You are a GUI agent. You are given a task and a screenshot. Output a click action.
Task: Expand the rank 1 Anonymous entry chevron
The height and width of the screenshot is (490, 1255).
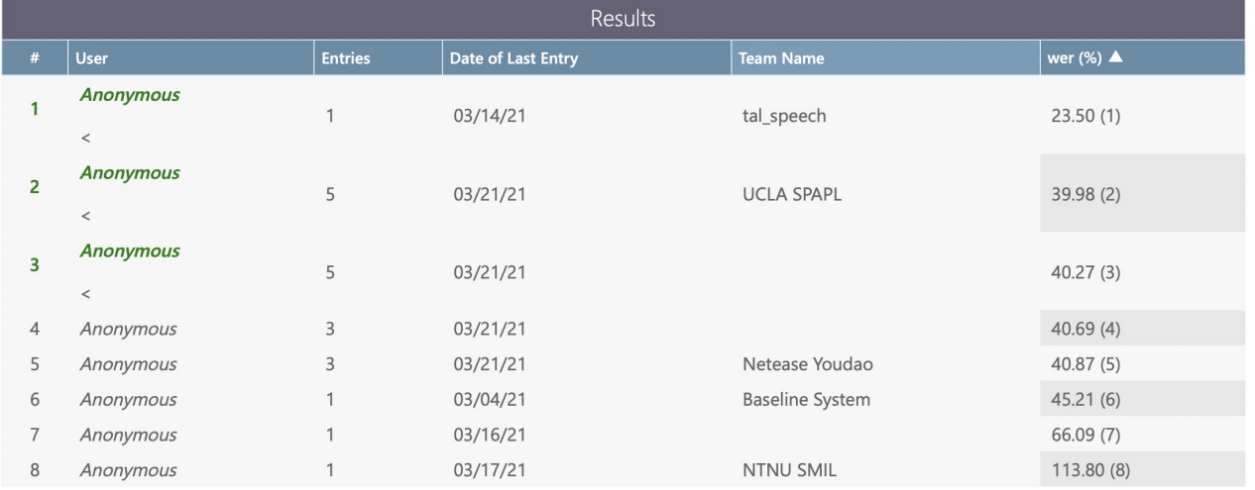(86, 139)
